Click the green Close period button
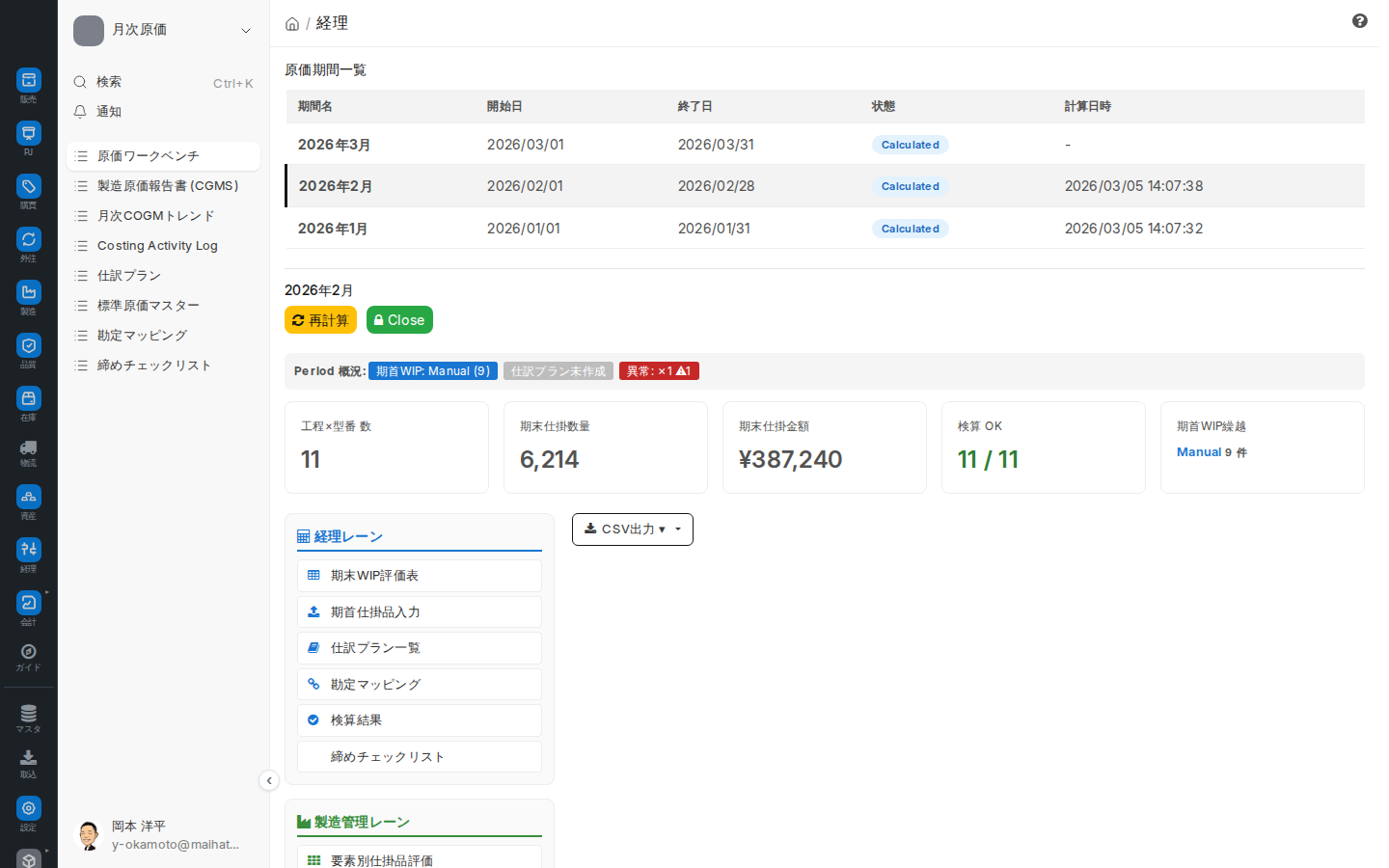 (x=399, y=320)
